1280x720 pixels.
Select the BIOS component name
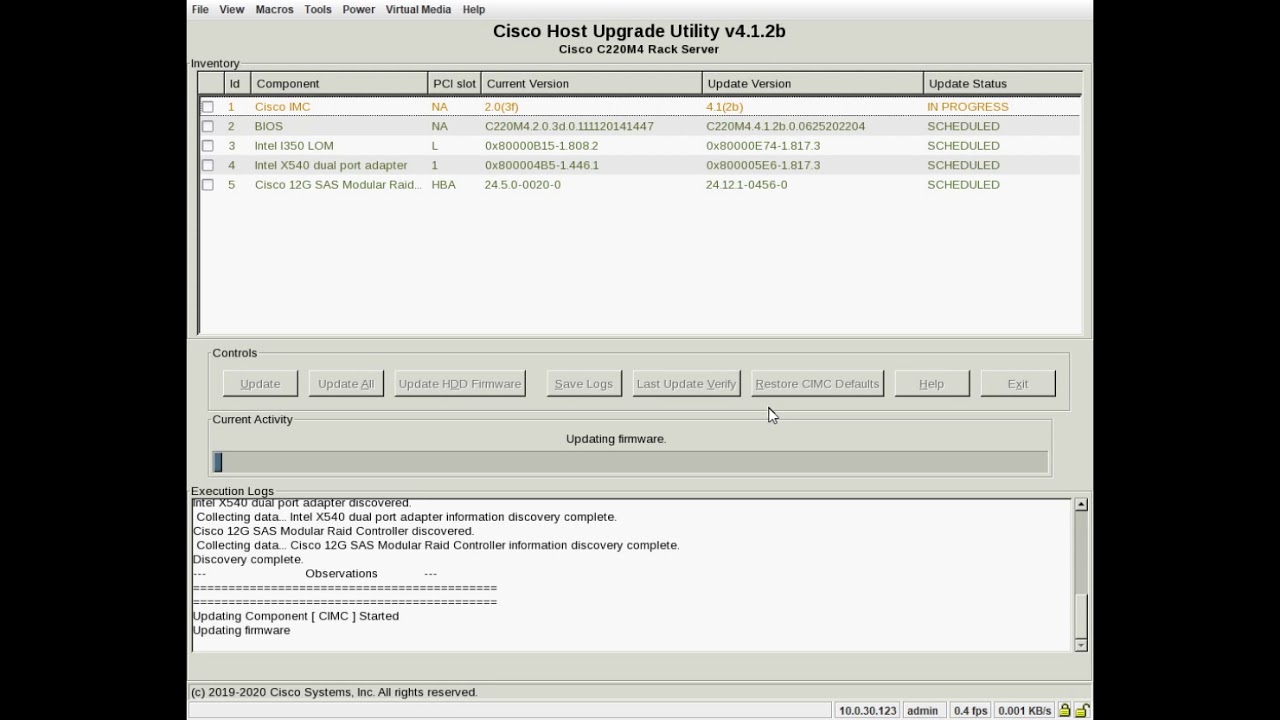(x=268, y=126)
